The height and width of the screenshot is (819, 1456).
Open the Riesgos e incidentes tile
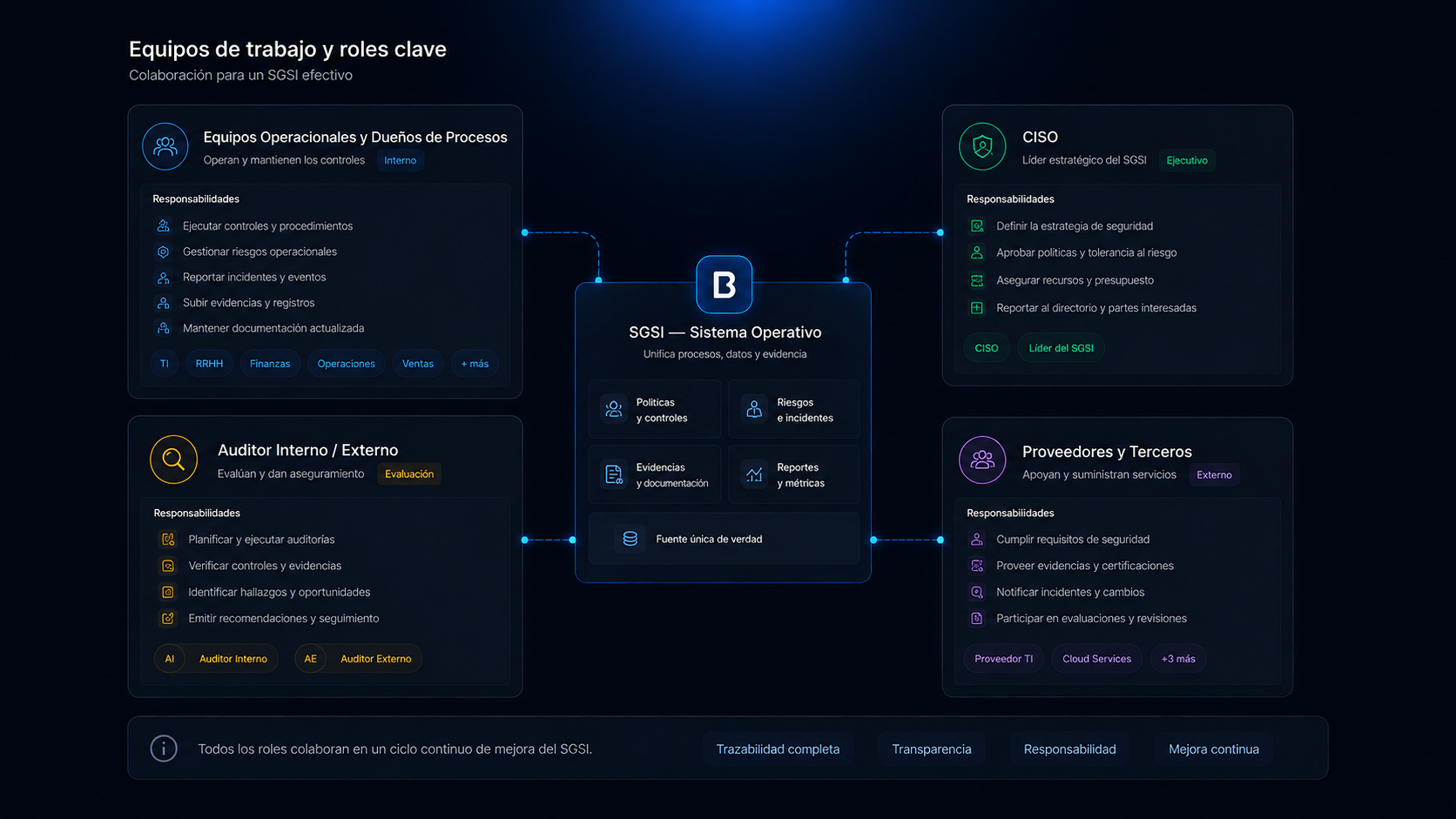coord(794,409)
